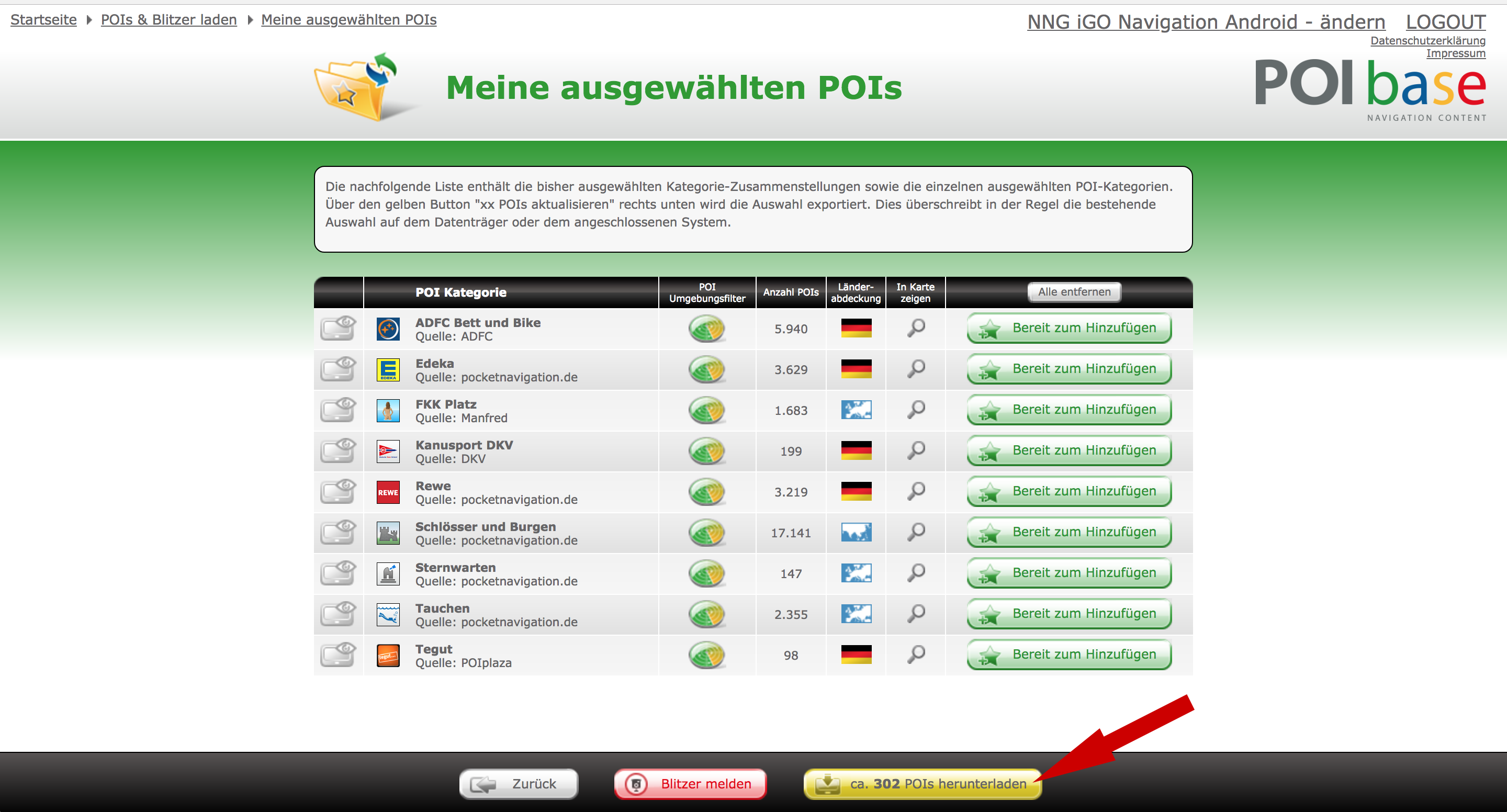Toggle the eye-drive icon for Sternwarten row

[x=338, y=573]
